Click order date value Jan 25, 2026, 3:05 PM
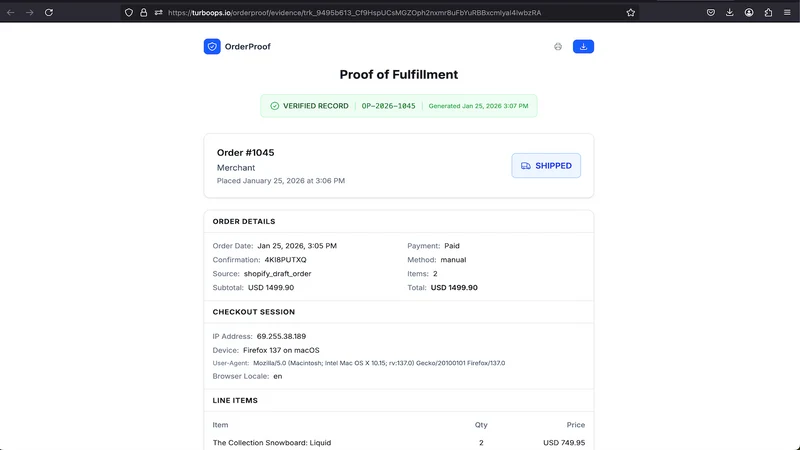The height and width of the screenshot is (450, 800). pyautogui.click(x=297, y=245)
